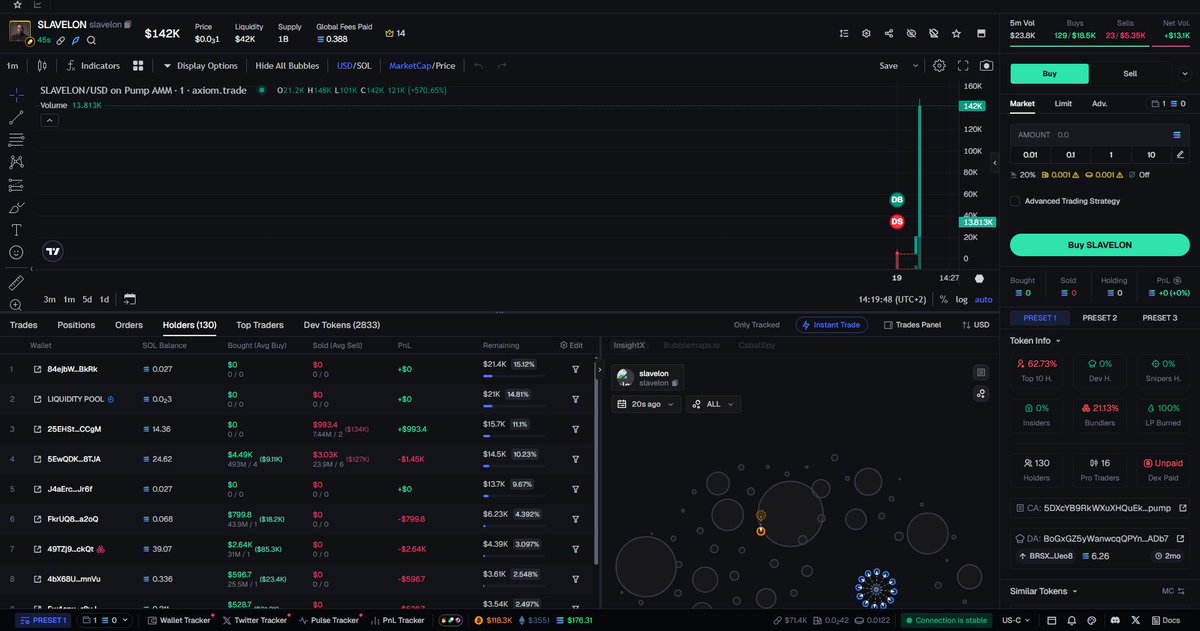Select PRESET 2 button
Viewport: 1200px width, 631px height.
pyautogui.click(x=1099, y=318)
